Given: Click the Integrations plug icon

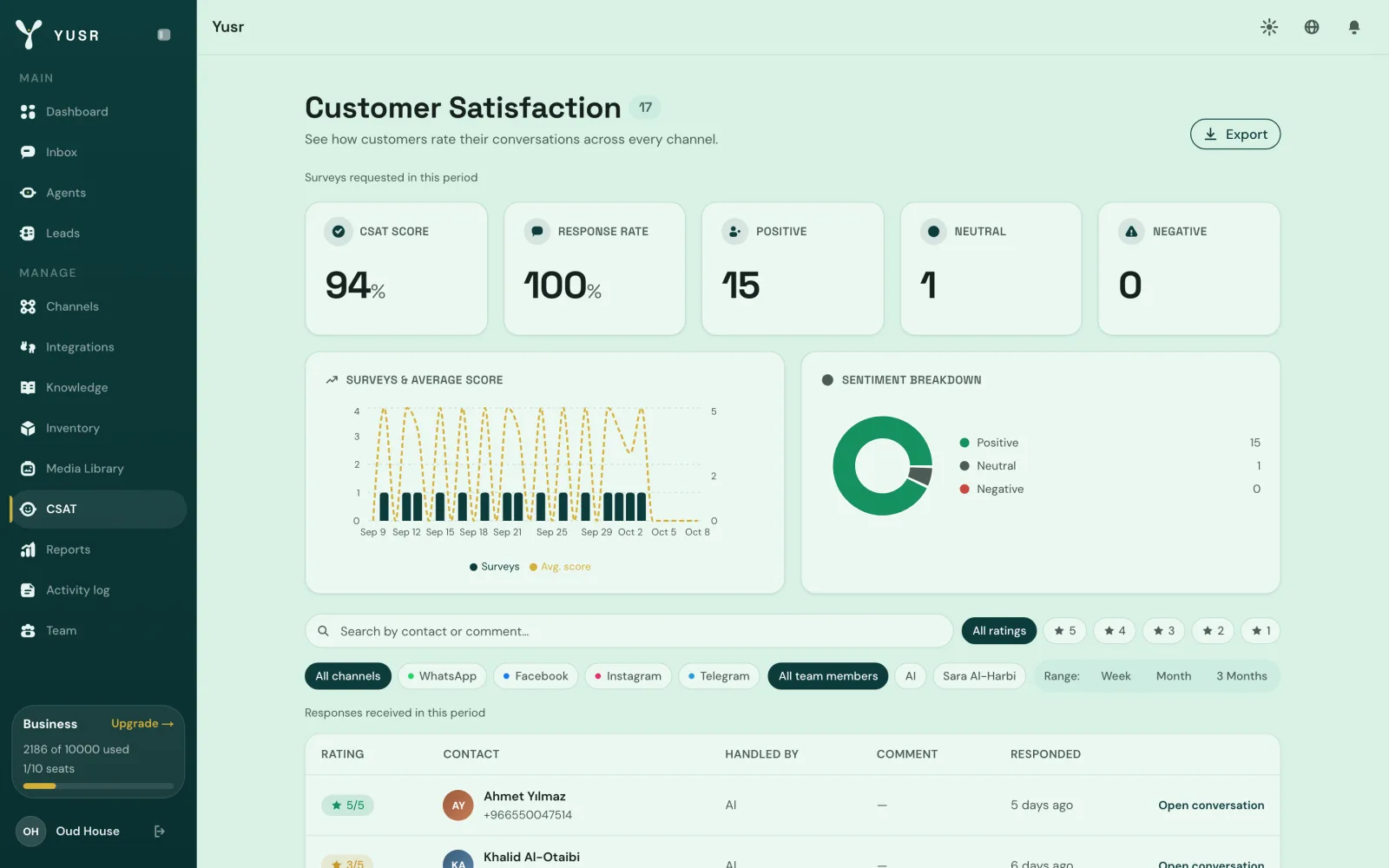Looking at the screenshot, I should 28,347.
